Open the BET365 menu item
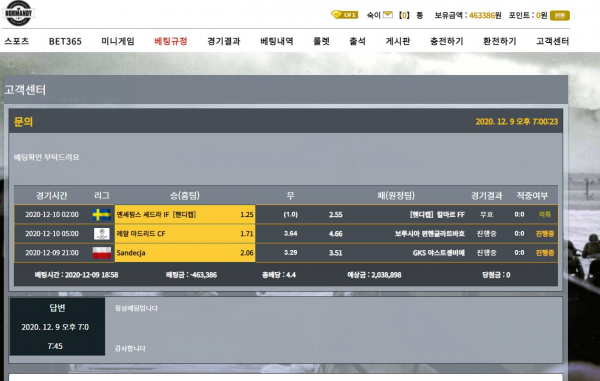The image size is (600, 381). tap(65, 41)
